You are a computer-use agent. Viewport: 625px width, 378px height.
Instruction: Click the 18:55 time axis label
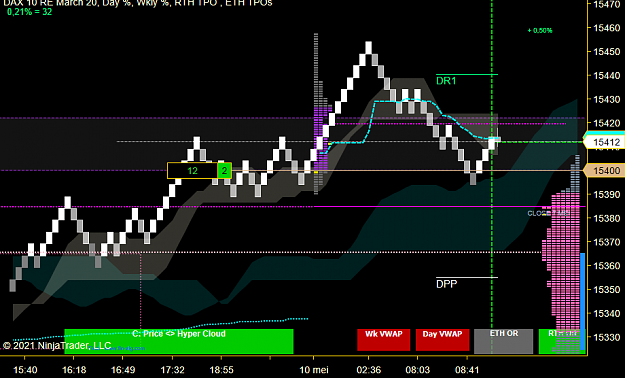tap(221, 370)
